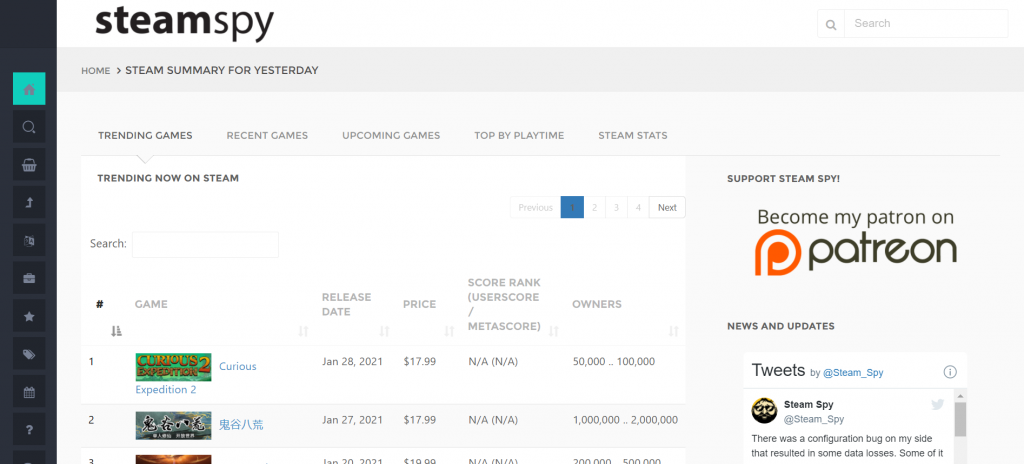Switch to Recent Games tab
This screenshot has width=1024, height=464.
click(x=267, y=135)
